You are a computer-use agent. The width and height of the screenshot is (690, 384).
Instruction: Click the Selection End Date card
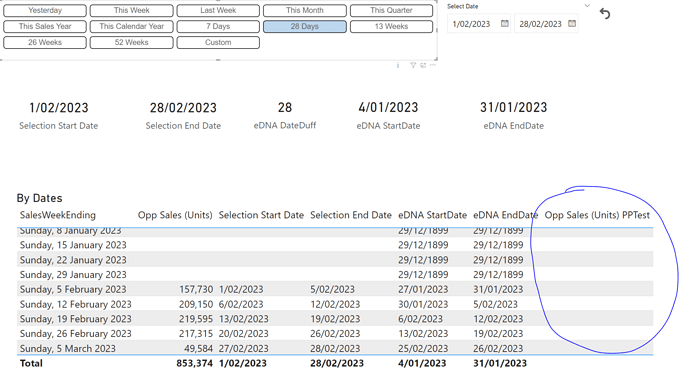coord(183,116)
